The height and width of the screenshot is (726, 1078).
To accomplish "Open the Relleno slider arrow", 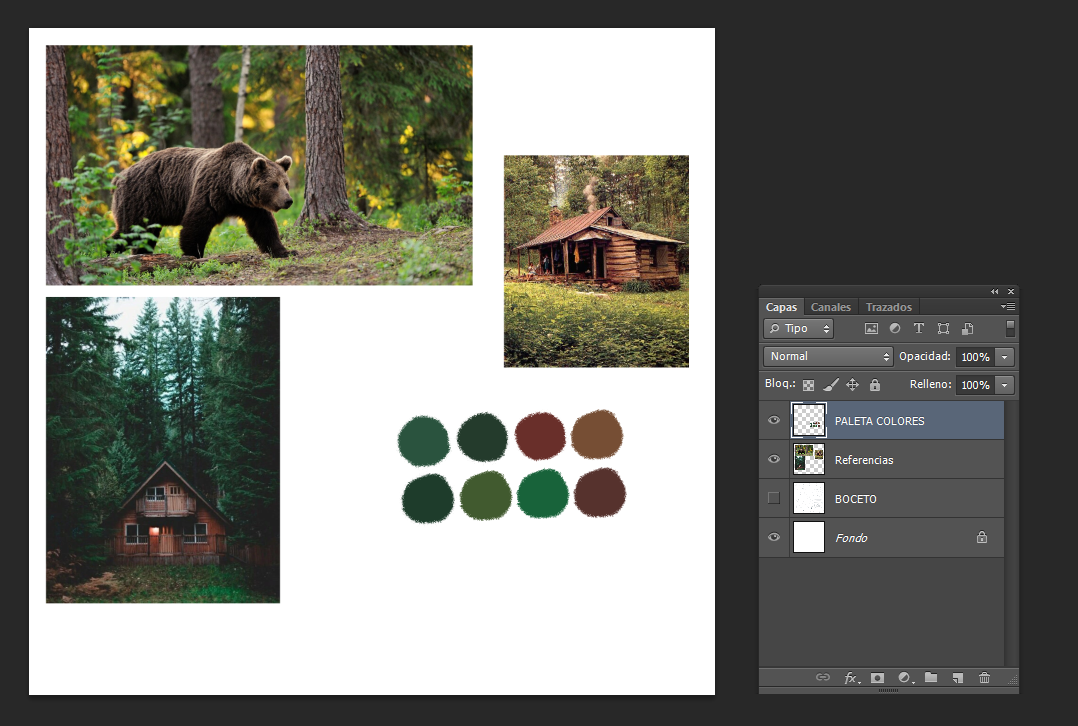I will click(1004, 385).
